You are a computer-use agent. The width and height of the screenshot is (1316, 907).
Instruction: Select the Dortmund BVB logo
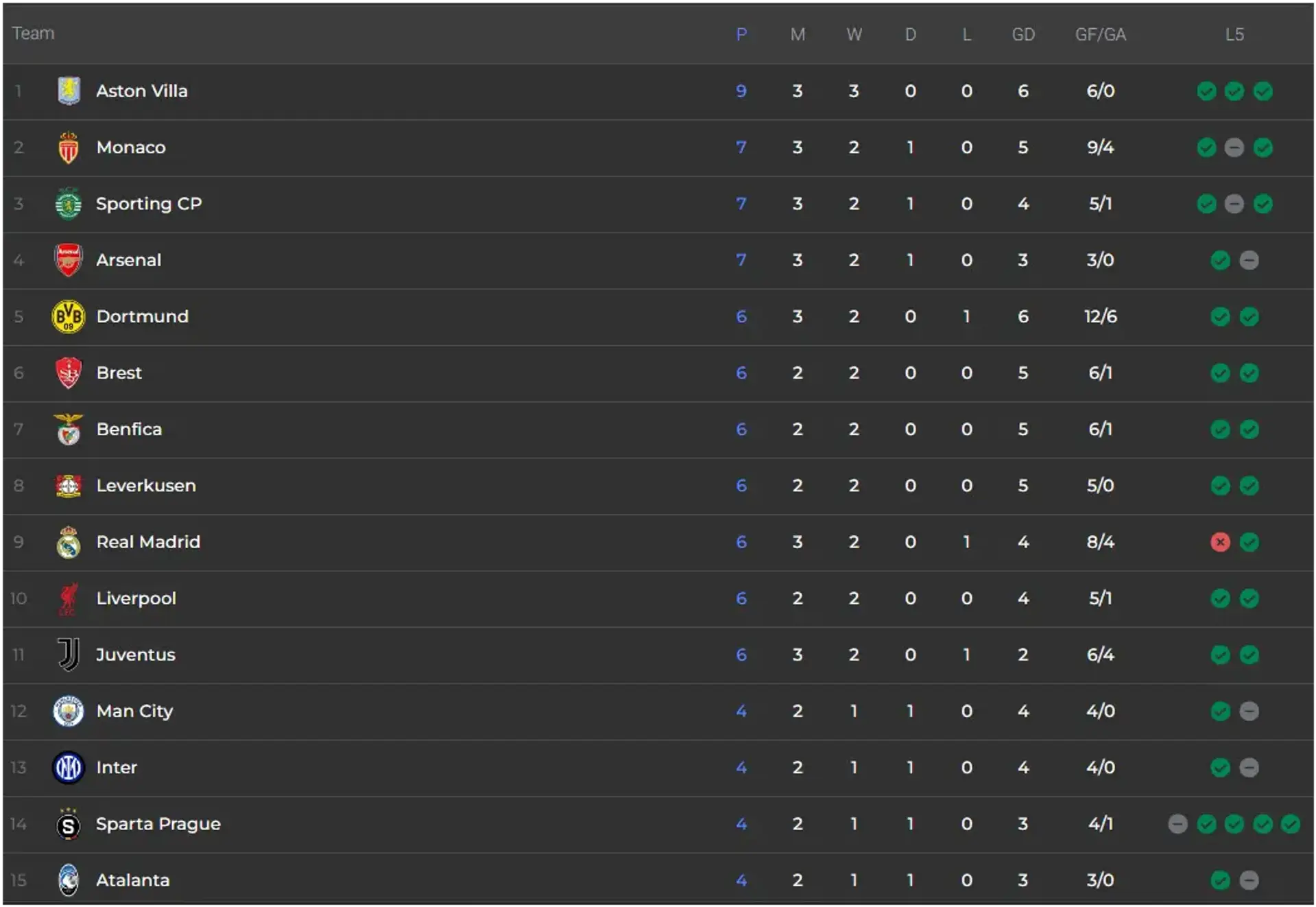point(69,316)
